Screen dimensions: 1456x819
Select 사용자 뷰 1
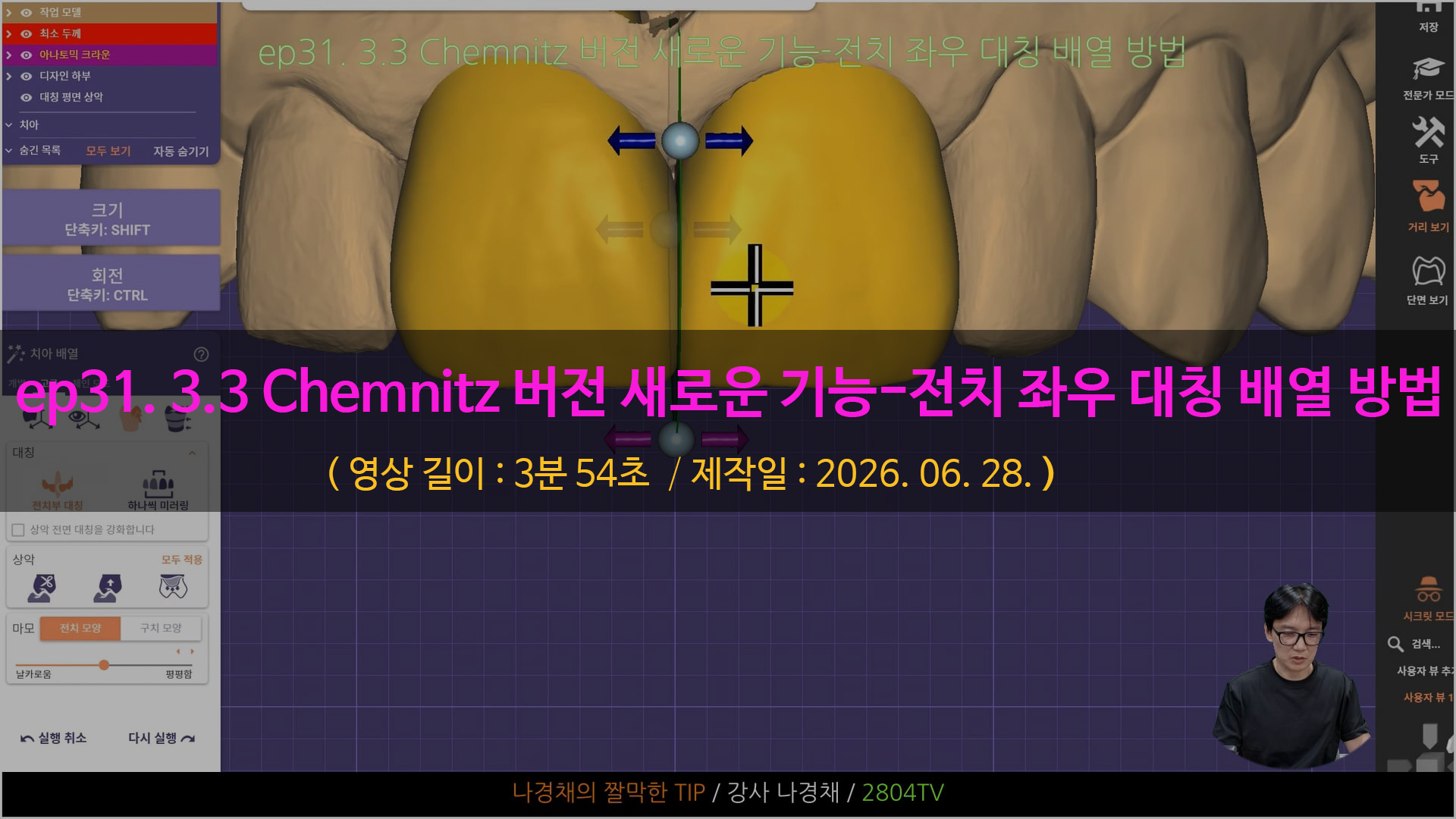[x=1429, y=698]
